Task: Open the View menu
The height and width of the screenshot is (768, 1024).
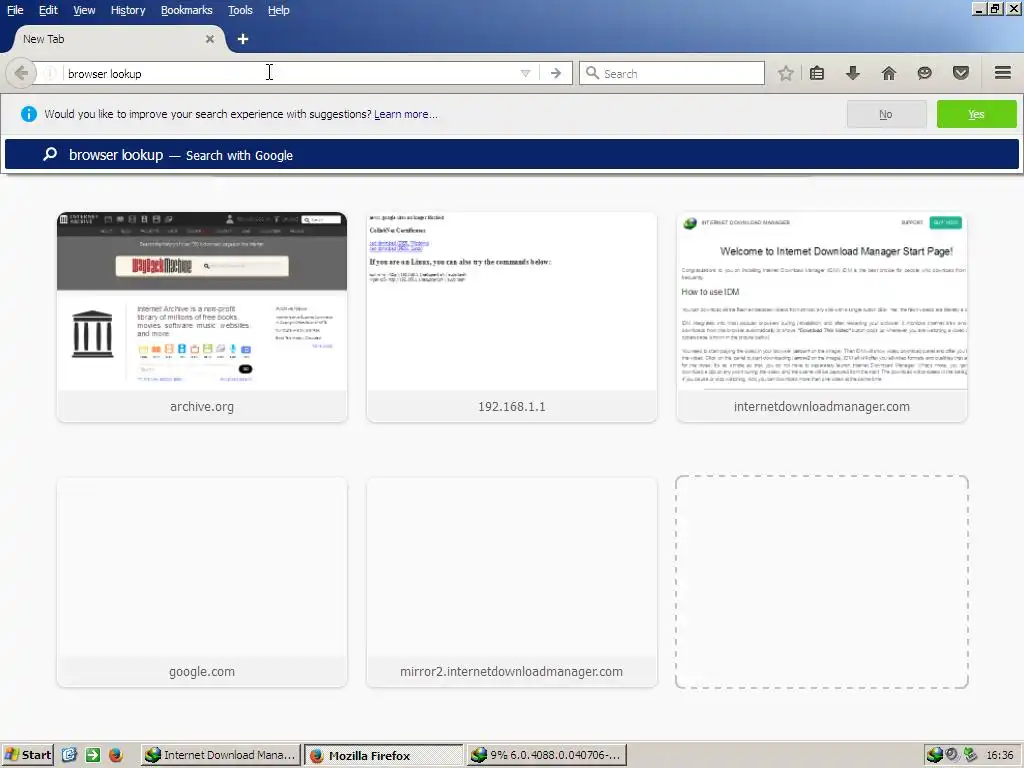Action: coord(84,10)
